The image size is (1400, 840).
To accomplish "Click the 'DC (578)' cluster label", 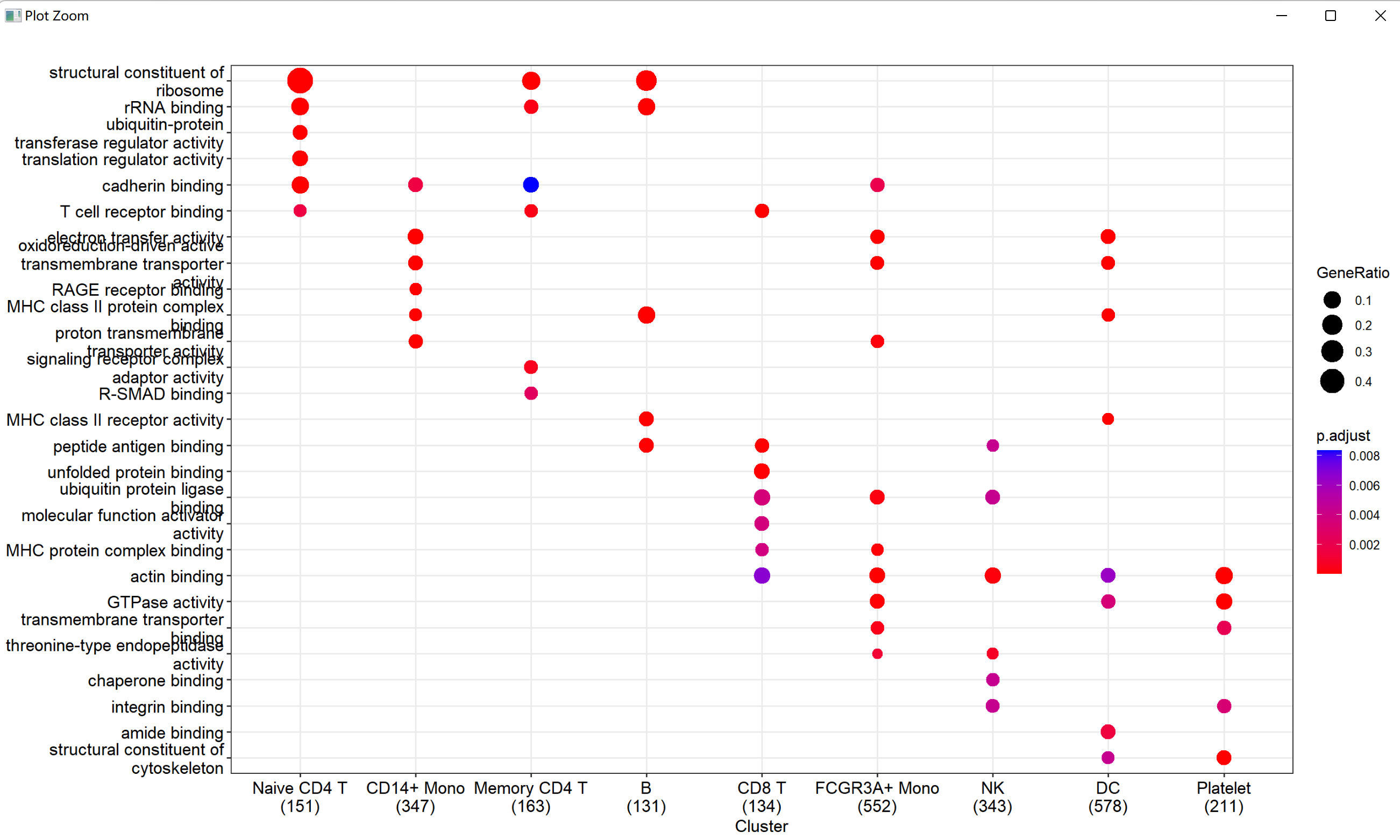I will 1108,797.
